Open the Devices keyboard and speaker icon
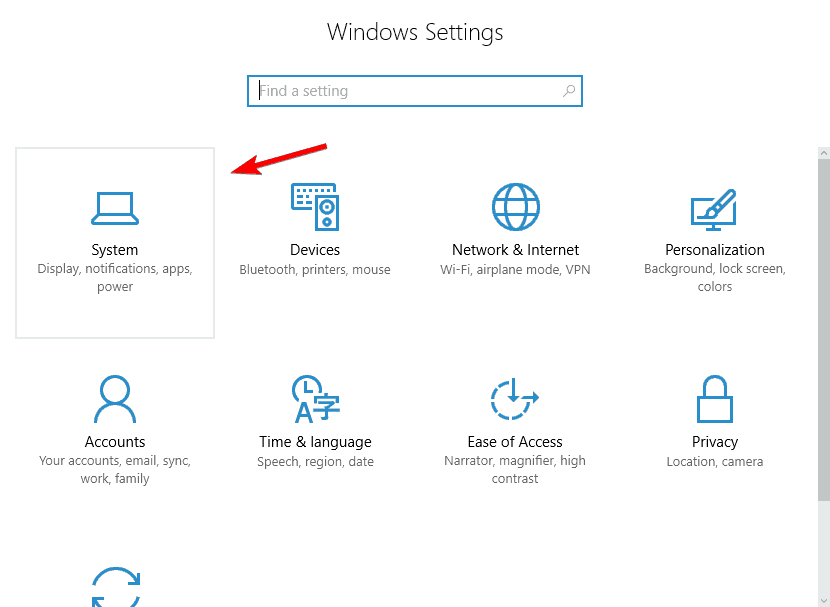 tap(315, 207)
